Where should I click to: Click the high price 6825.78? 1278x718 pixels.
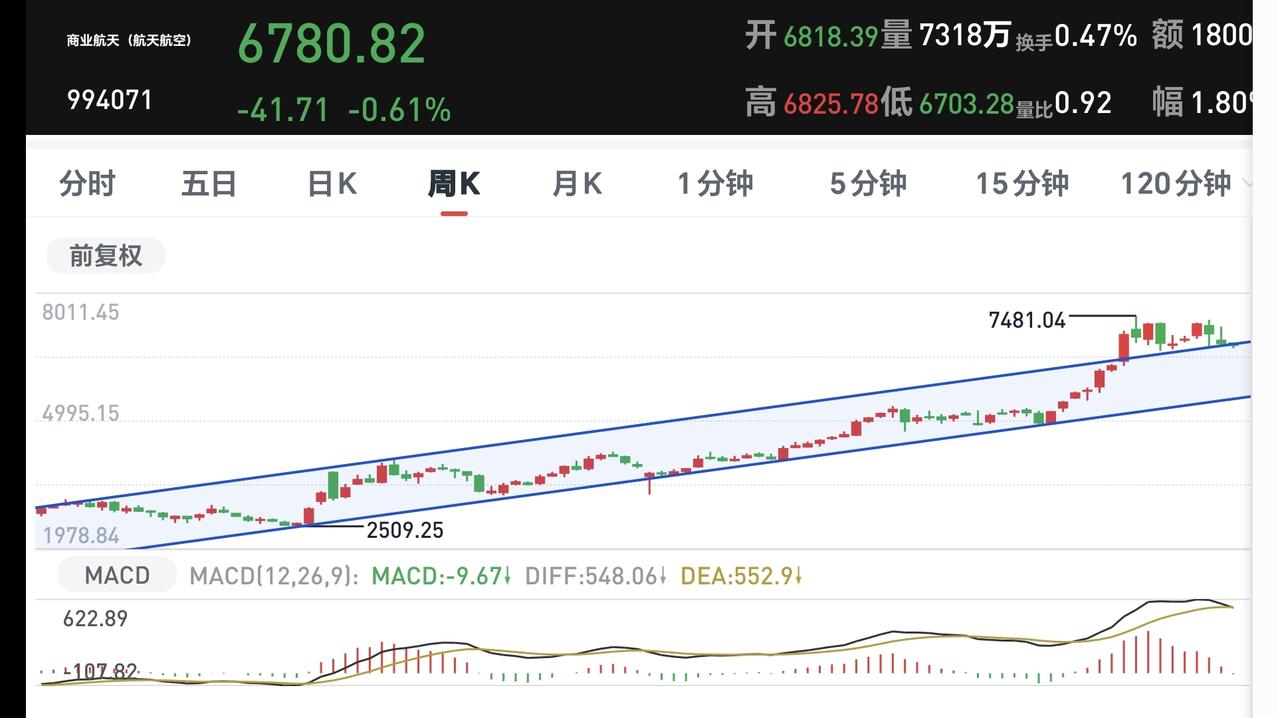pos(830,103)
